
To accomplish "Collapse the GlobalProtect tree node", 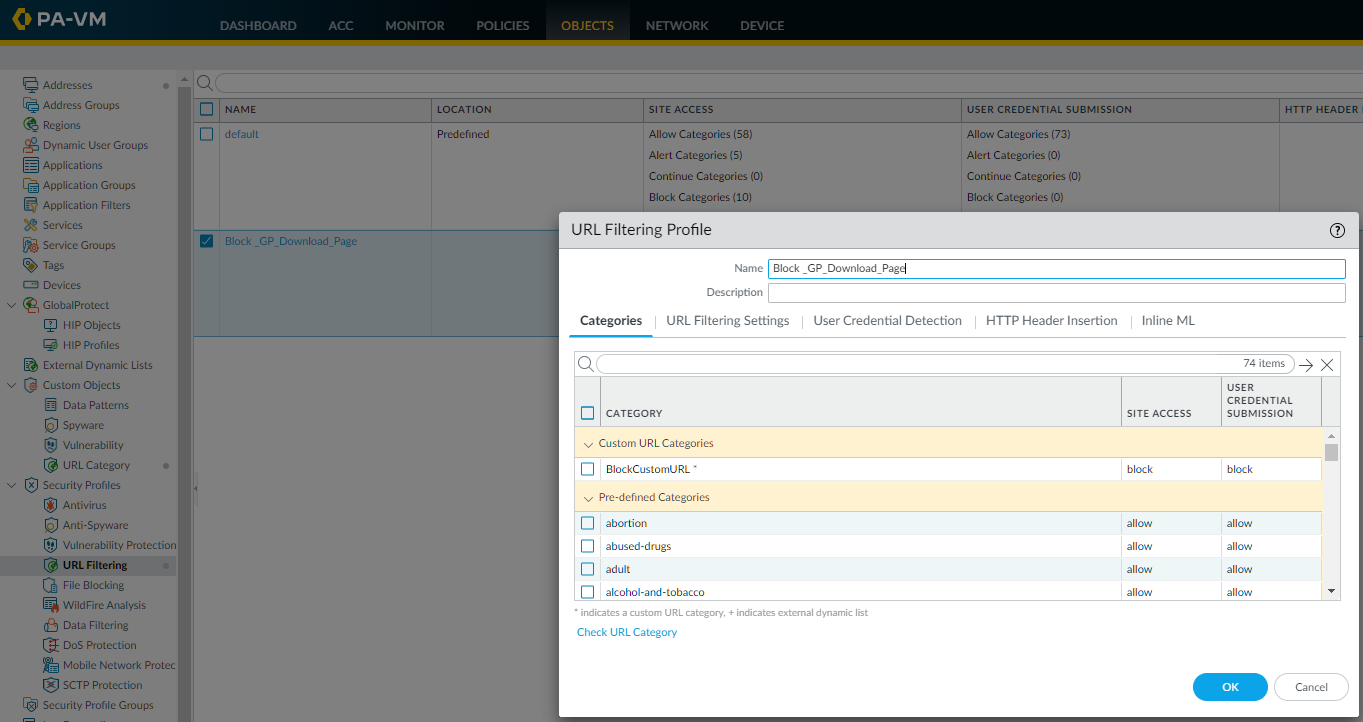I will pyautogui.click(x=12, y=305).
